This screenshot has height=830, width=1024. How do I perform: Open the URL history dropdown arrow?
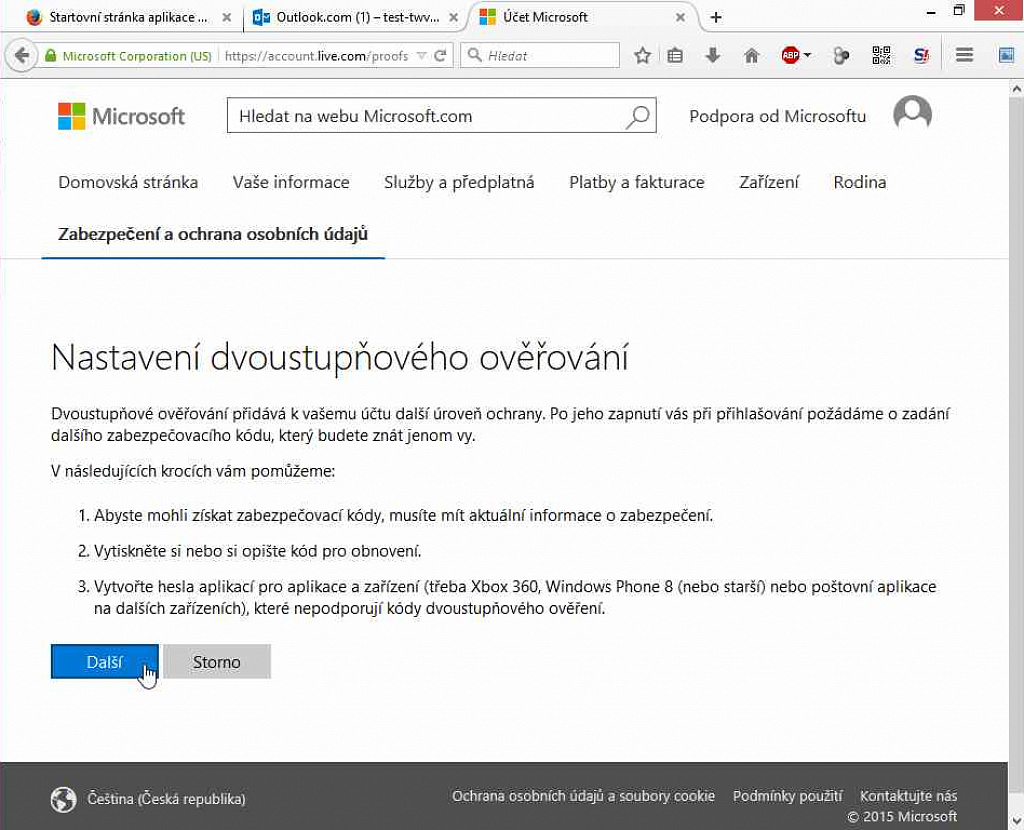click(422, 56)
